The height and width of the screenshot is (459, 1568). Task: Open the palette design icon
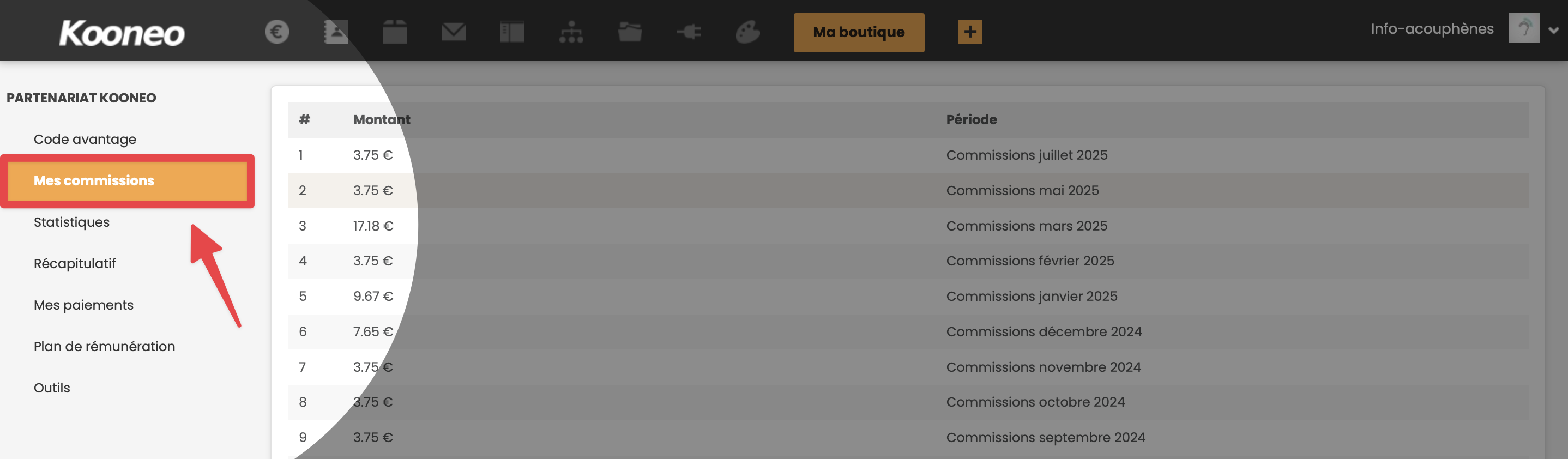click(747, 32)
